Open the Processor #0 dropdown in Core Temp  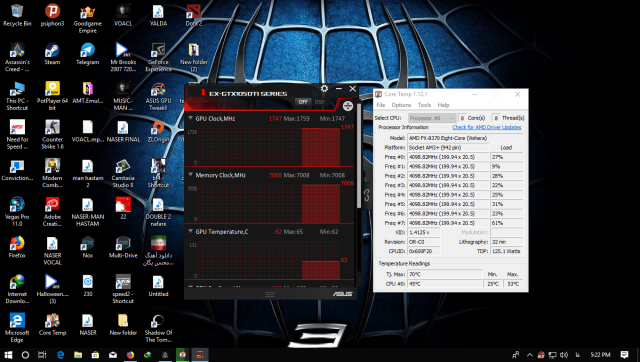click(x=432, y=118)
